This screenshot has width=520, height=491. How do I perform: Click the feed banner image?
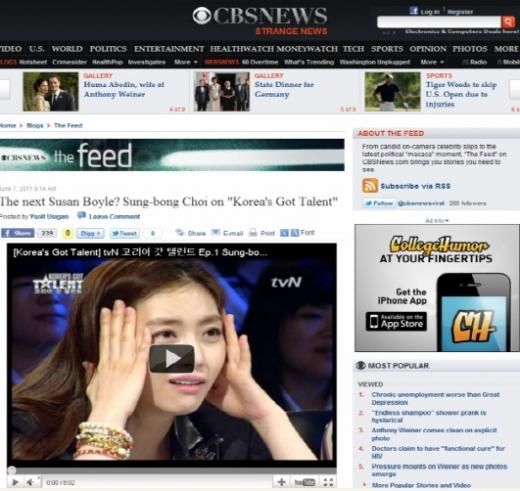172,155
